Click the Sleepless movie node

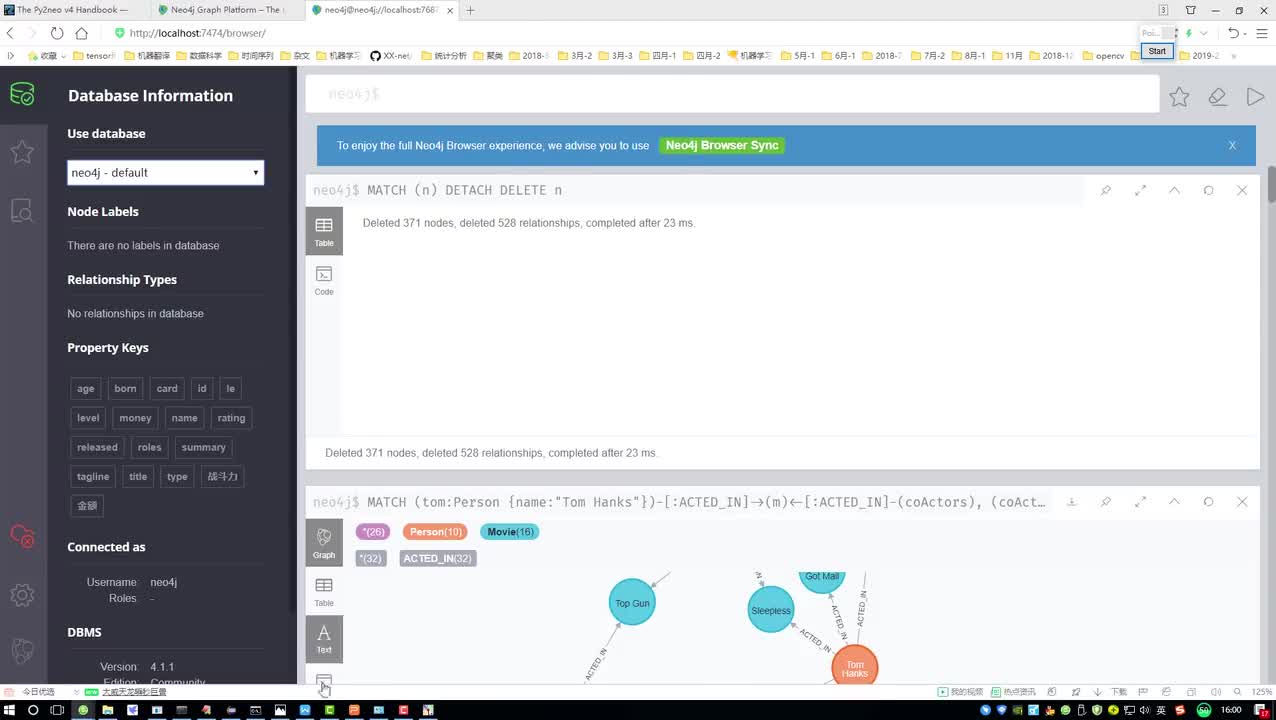(x=771, y=610)
